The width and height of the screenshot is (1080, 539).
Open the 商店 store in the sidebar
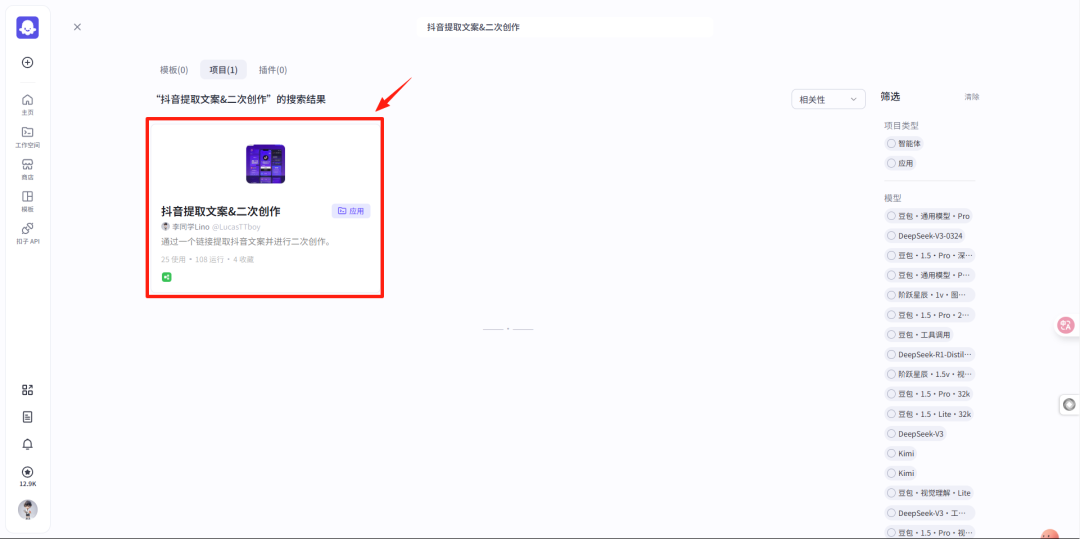pyautogui.click(x=28, y=169)
